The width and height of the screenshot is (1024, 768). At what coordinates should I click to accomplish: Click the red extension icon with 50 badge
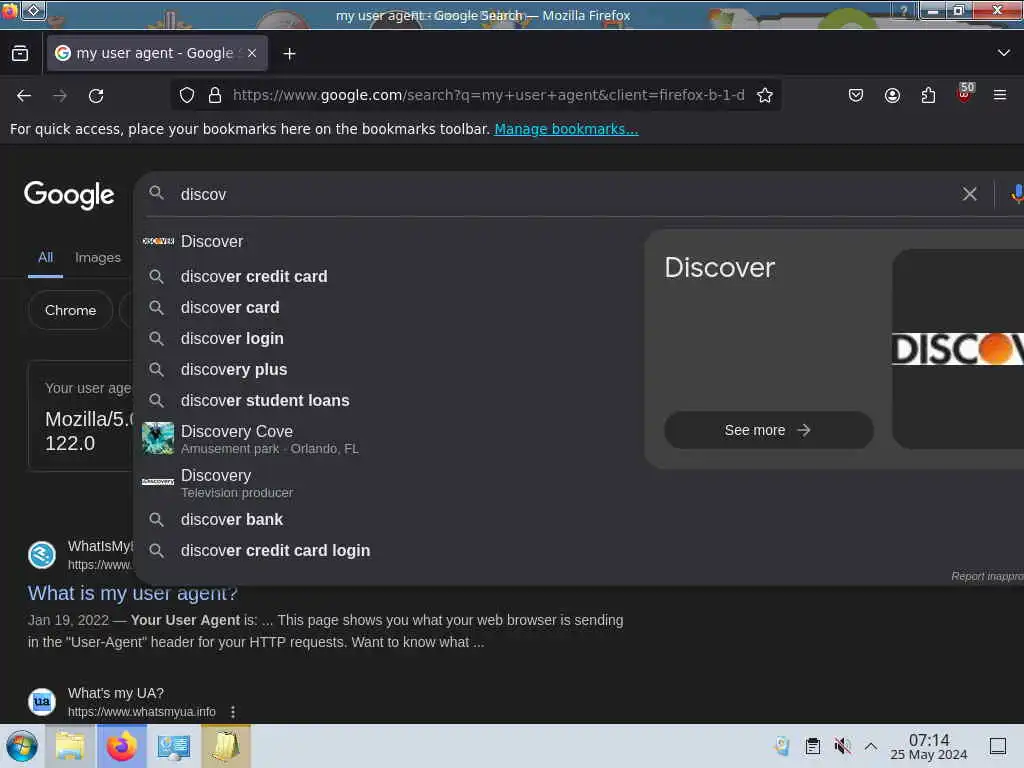tap(965, 93)
